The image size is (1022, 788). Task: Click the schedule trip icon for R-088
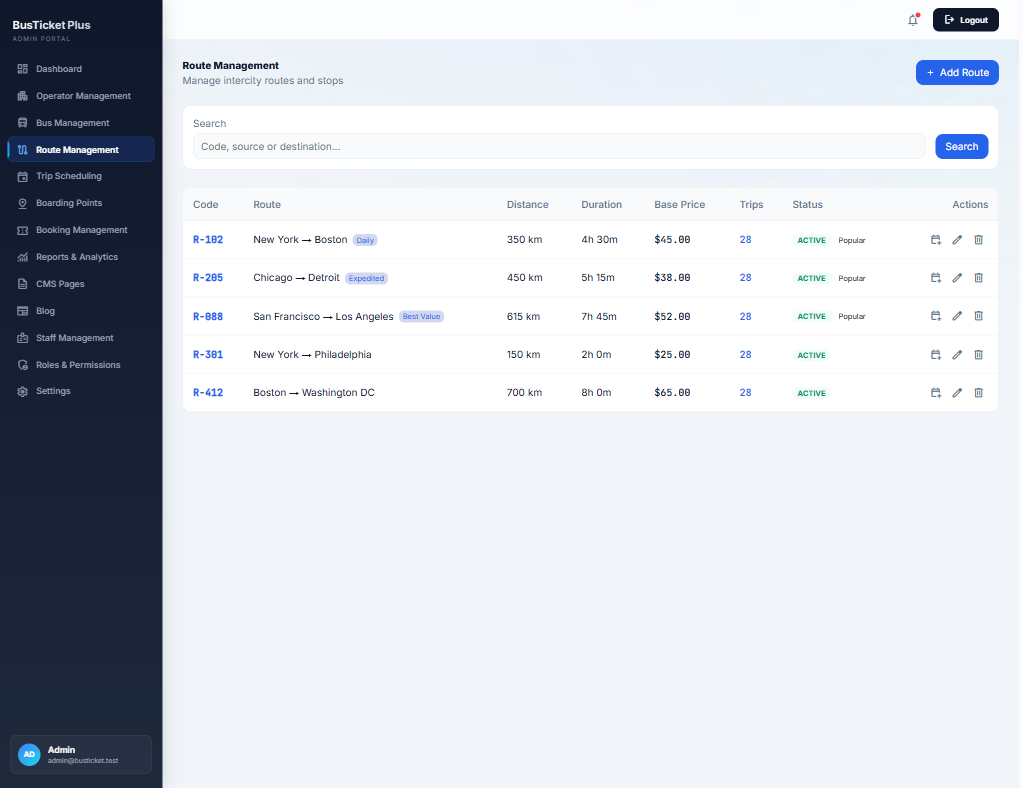coord(936,316)
